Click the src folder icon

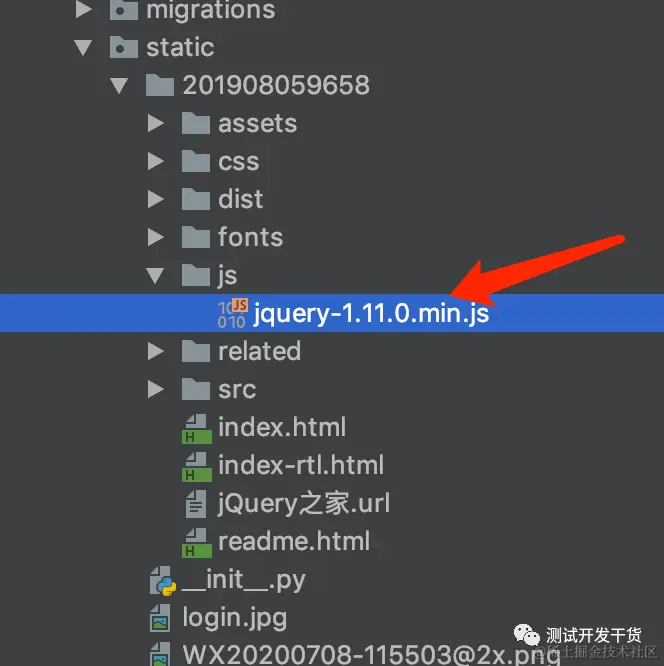tap(196, 389)
